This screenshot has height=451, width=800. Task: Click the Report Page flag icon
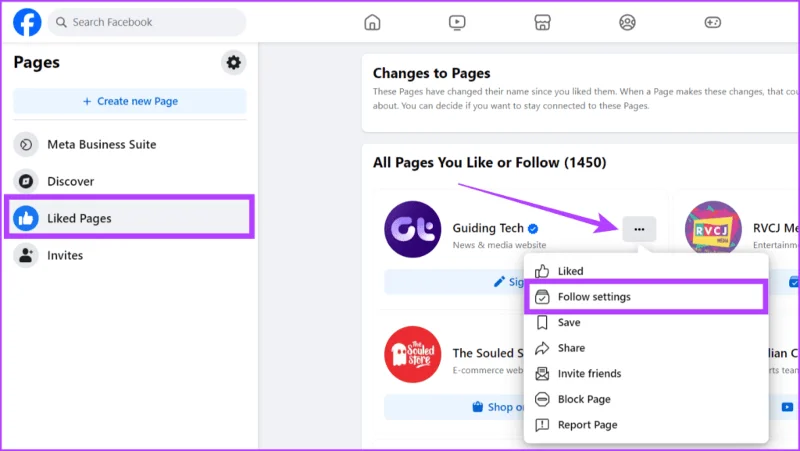point(542,424)
